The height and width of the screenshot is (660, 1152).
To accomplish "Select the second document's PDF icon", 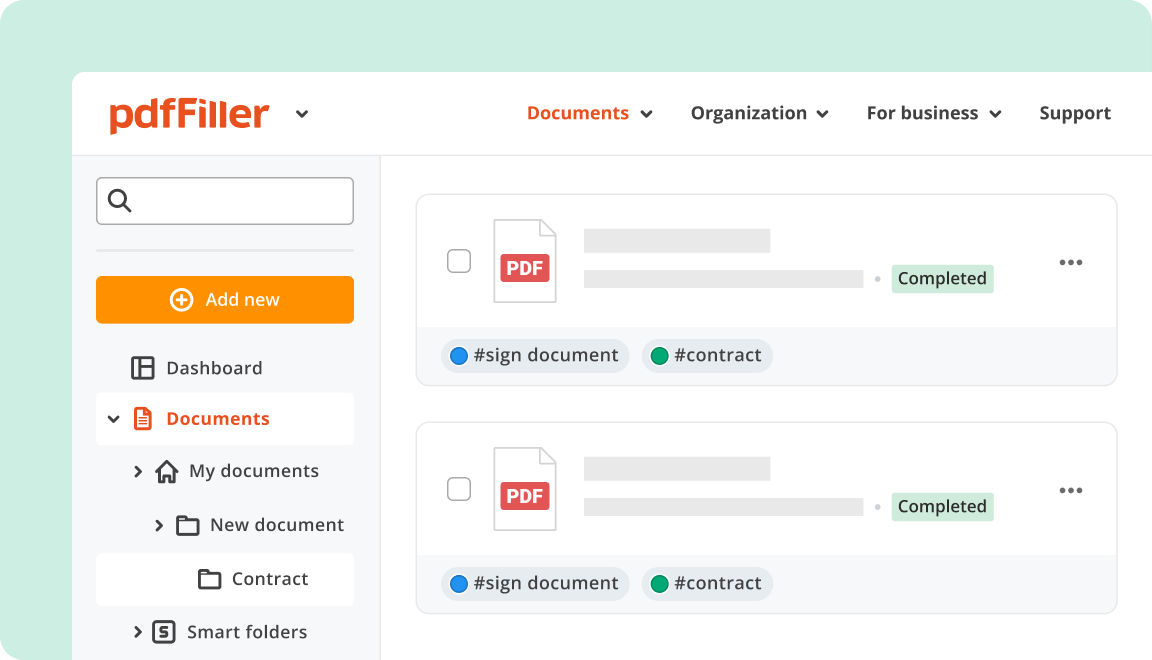I will point(524,488).
